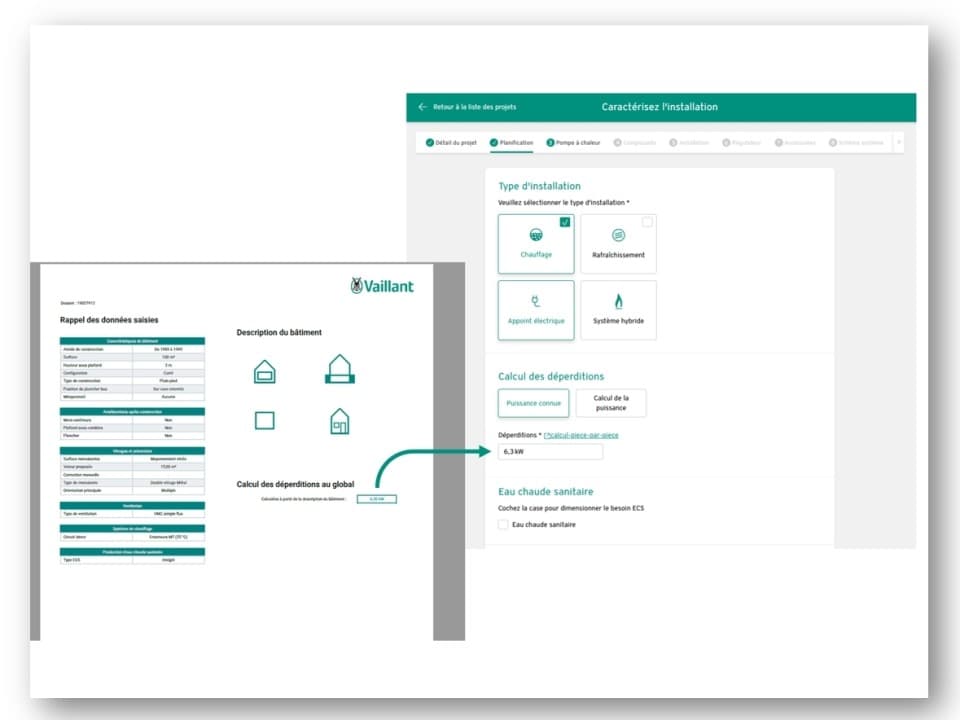Uncheck the checkmark on the Chauffage tile
Screen dimensions: 960x720
coord(565,222)
